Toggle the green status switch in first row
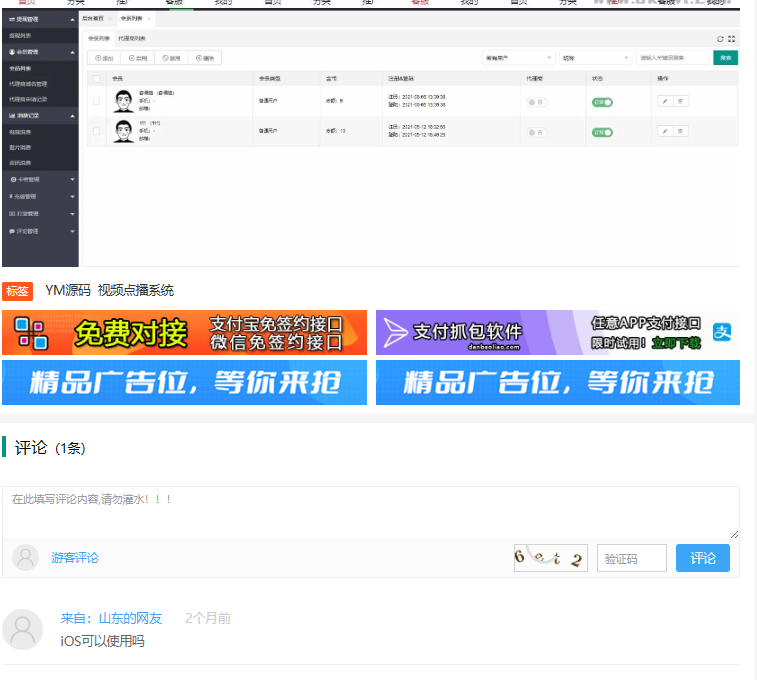 602,102
